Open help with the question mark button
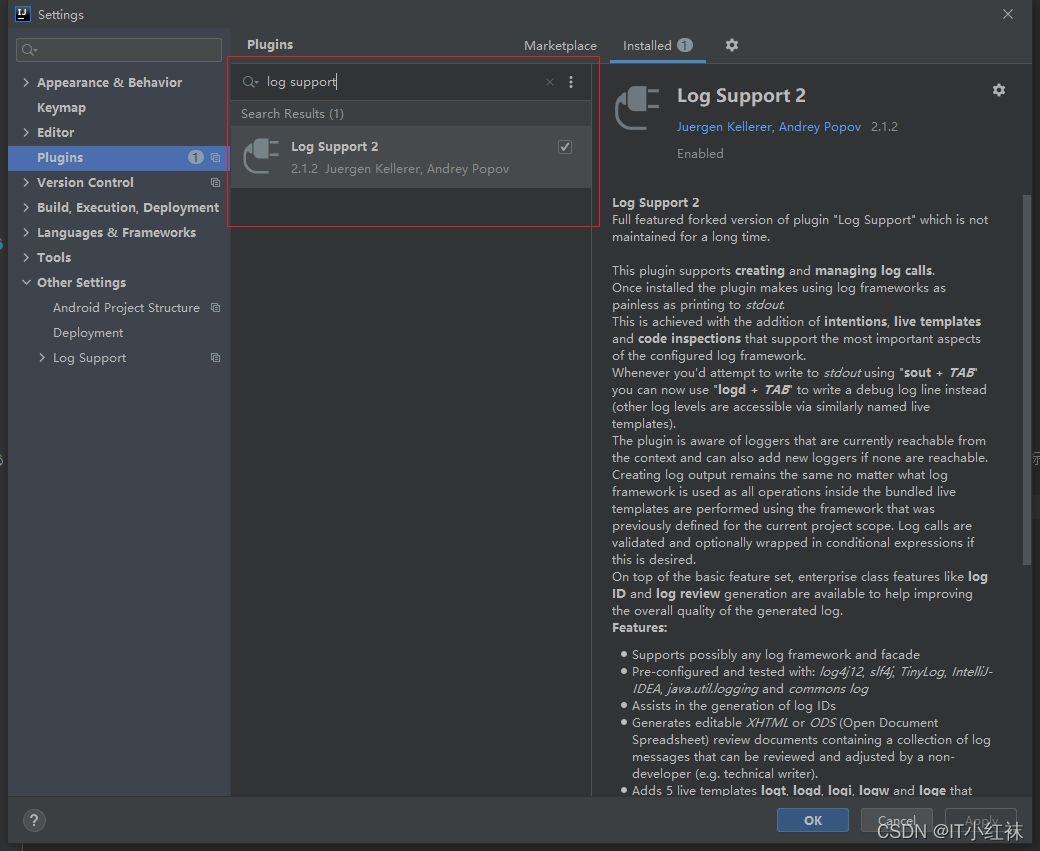This screenshot has height=851, width=1040. (34, 820)
